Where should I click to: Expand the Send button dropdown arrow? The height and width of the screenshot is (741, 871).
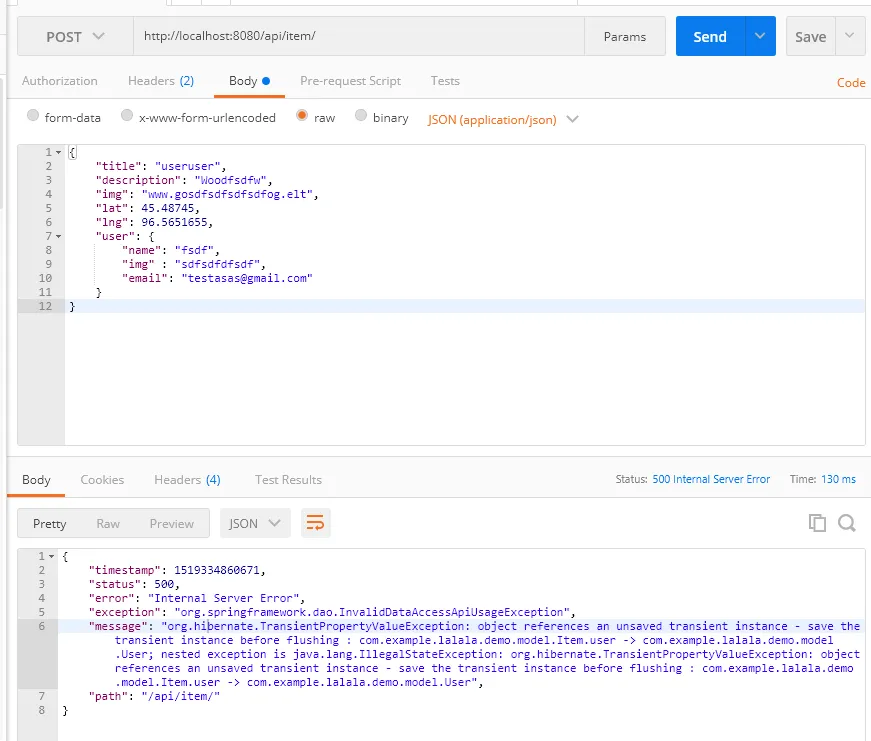(760, 37)
